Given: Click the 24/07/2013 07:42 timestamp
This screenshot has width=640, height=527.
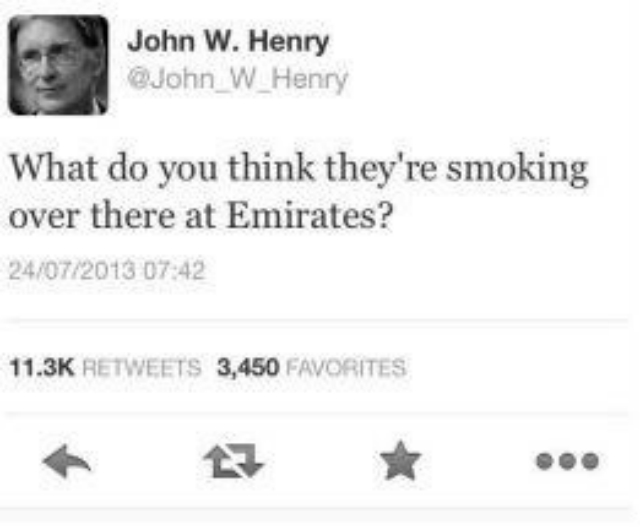Looking at the screenshot, I should [x=107, y=271].
